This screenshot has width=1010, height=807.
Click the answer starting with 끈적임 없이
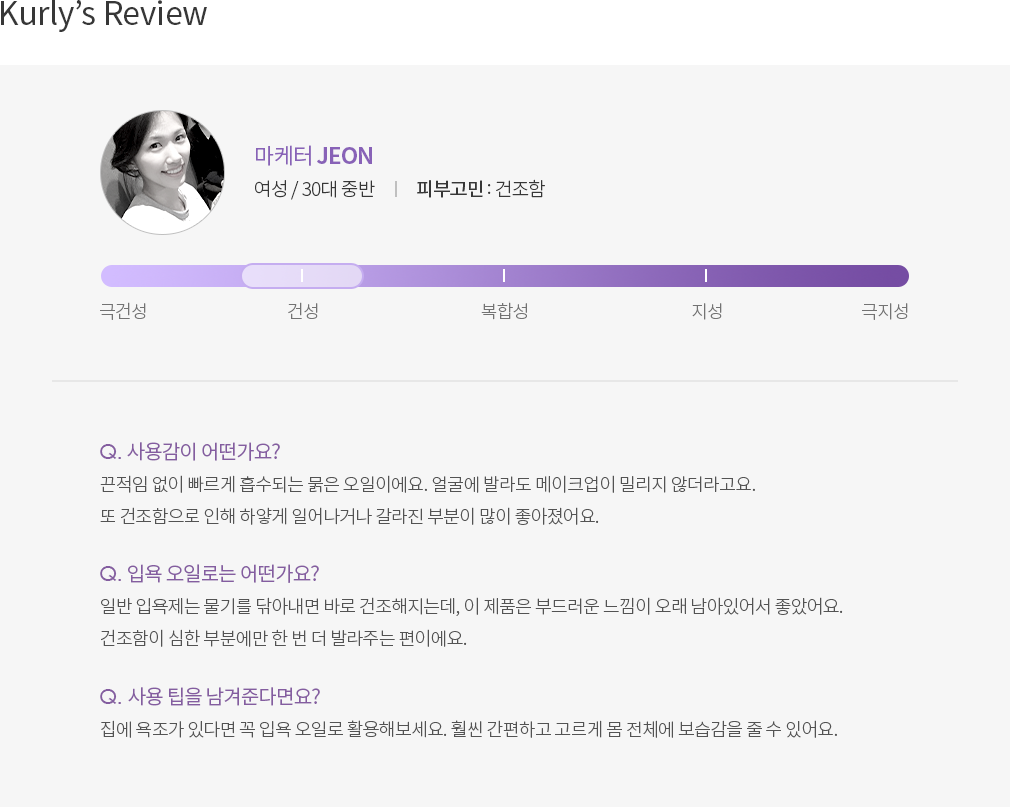(428, 500)
